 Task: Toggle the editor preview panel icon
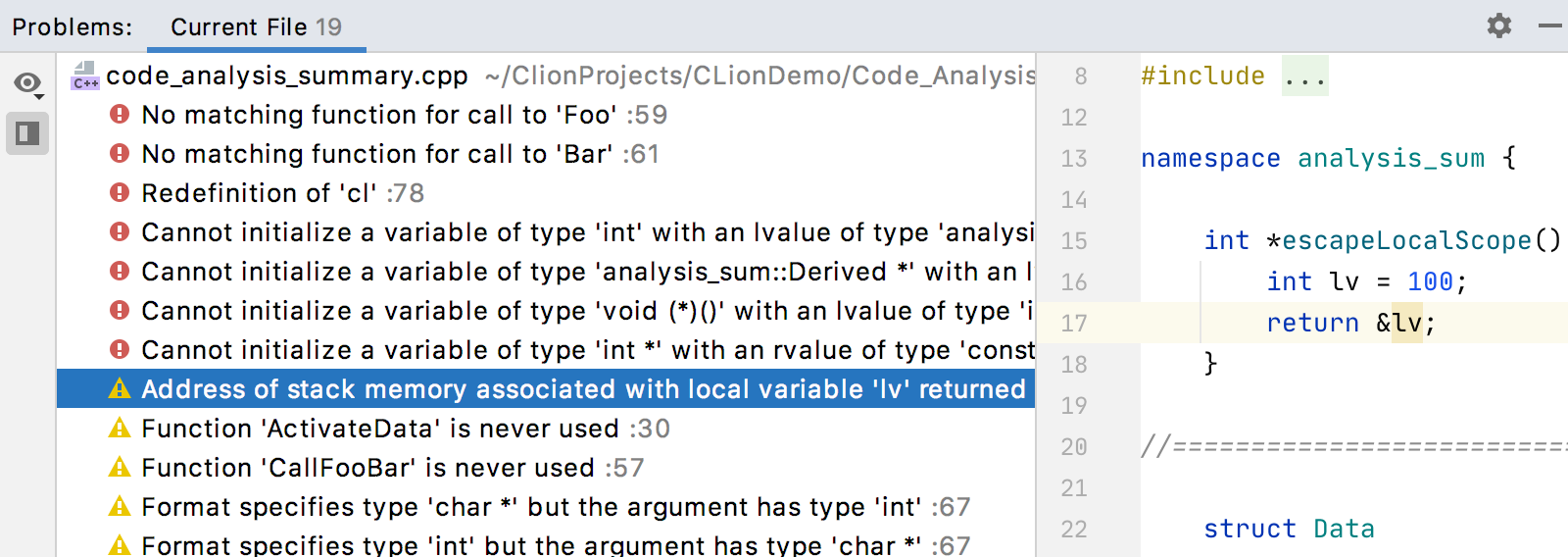[x=27, y=133]
